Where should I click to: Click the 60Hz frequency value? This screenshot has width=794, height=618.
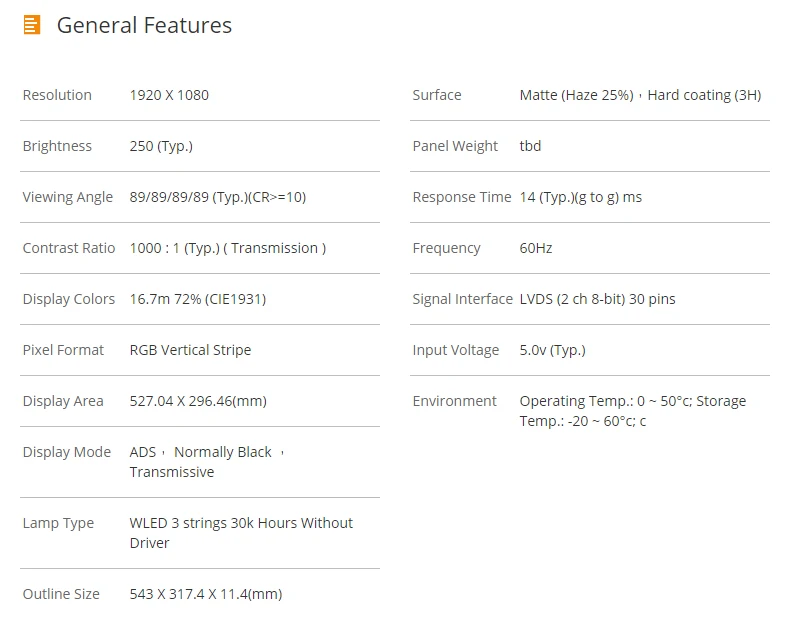click(x=536, y=248)
